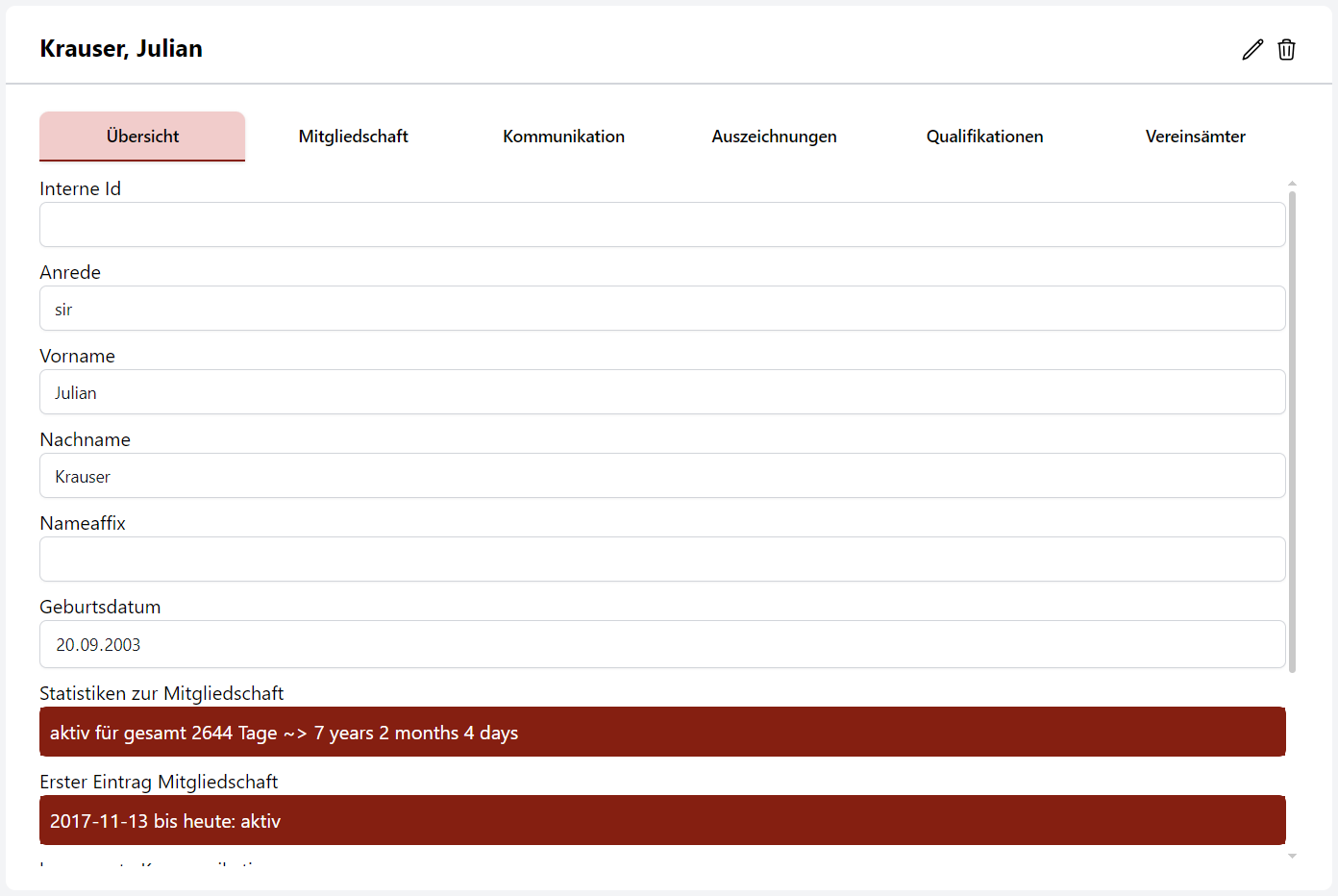Image resolution: width=1338 pixels, height=896 pixels.
Task: Focus the empty Nameaffix field
Action: (662, 559)
